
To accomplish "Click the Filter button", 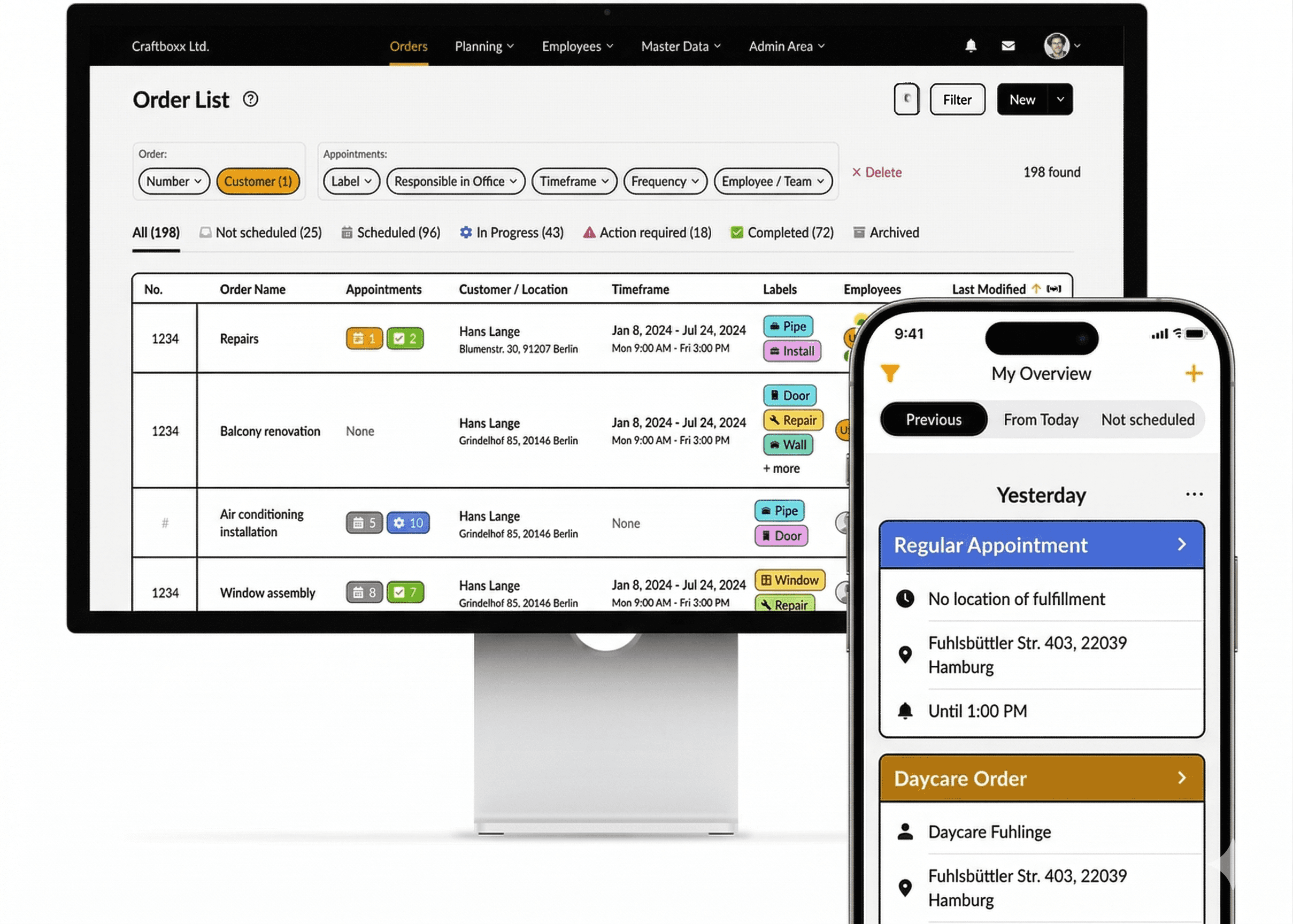I will click(957, 99).
